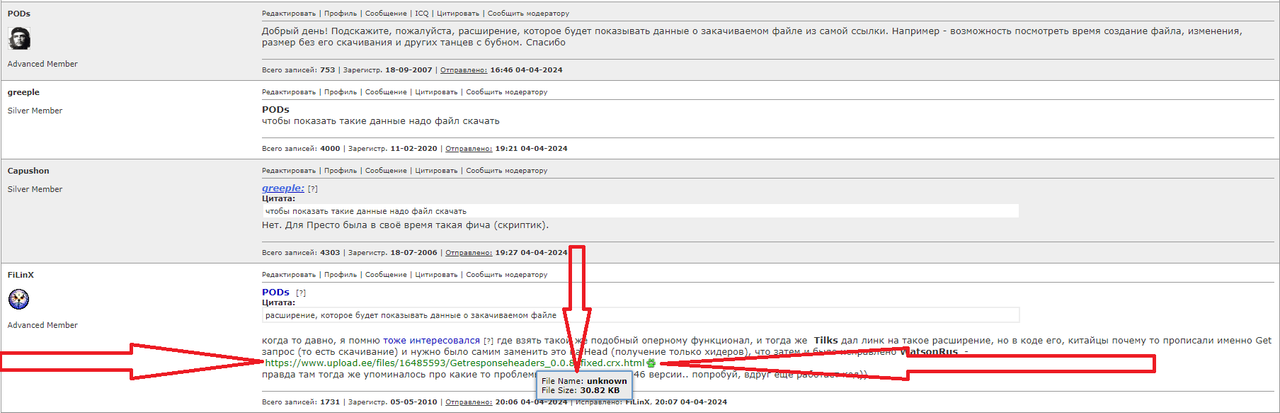Screen dimensions: 1280x413
Task: Click username FiLinX in the author column
Action: [x=21, y=274]
